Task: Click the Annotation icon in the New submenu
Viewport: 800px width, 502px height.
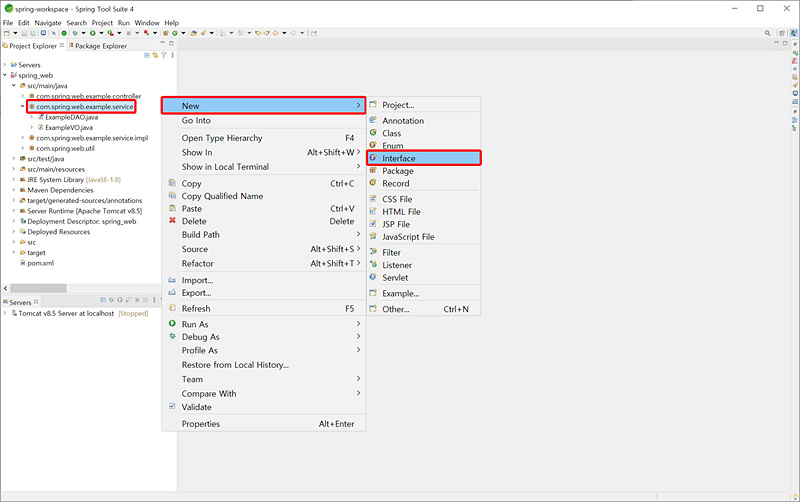Action: tap(373, 120)
